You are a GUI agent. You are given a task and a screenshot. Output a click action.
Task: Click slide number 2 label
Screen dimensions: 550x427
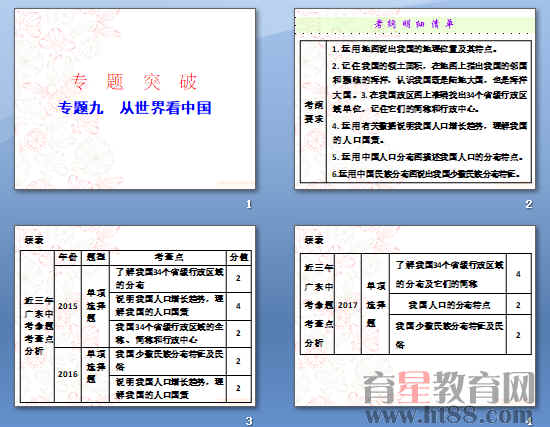[x=529, y=204]
